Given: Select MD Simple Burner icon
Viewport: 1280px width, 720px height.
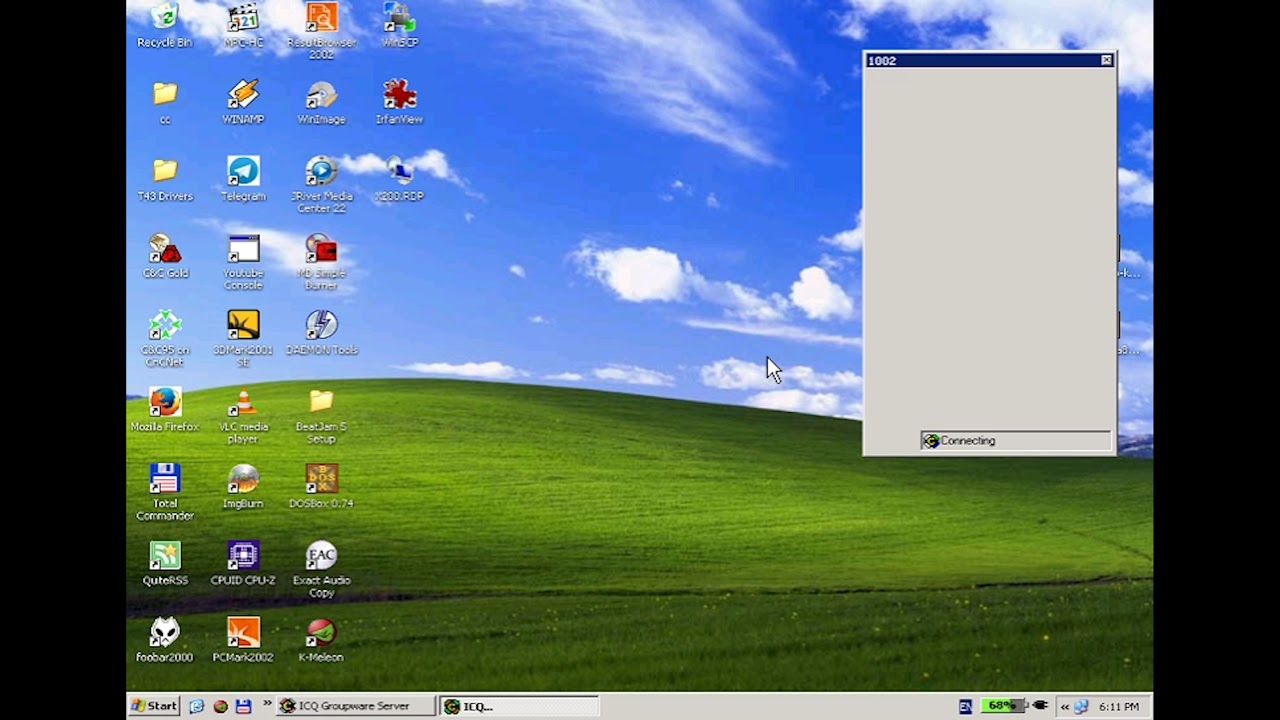Looking at the screenshot, I should point(321,262).
